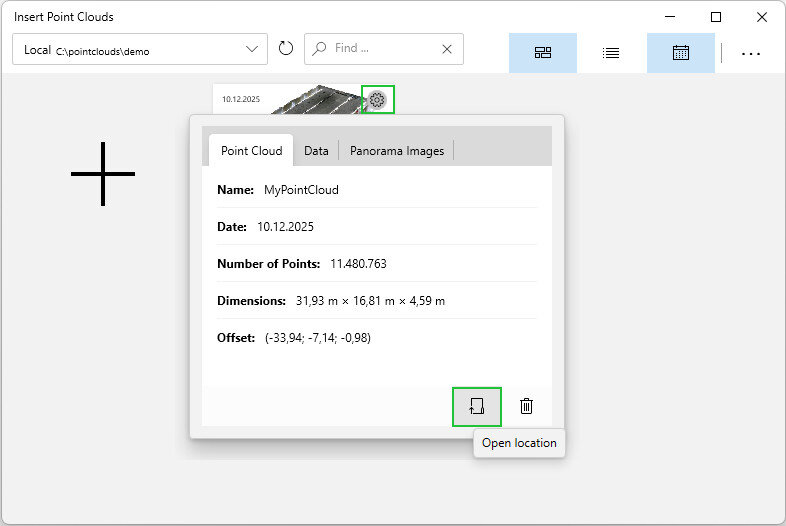Switch to the Data tab
786x526 pixels.
click(316, 151)
